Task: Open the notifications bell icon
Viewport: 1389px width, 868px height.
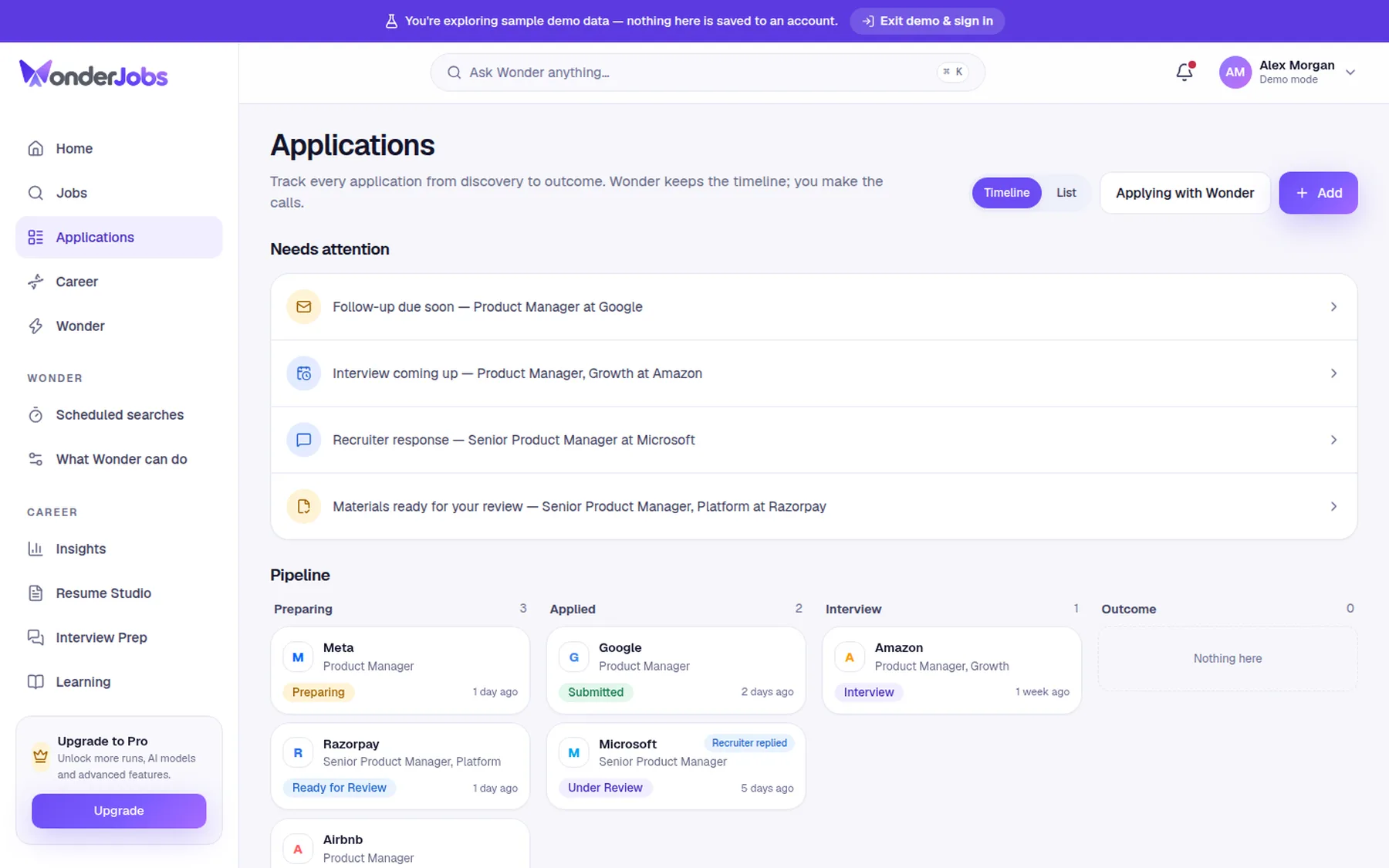Action: [1185, 72]
